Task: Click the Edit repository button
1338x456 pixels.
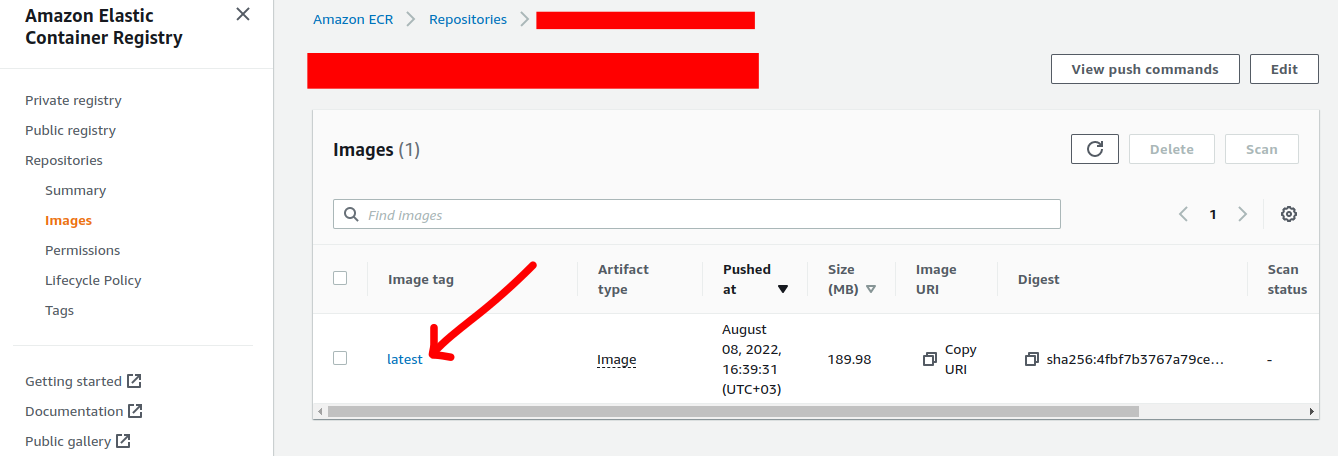Action: (x=1284, y=69)
